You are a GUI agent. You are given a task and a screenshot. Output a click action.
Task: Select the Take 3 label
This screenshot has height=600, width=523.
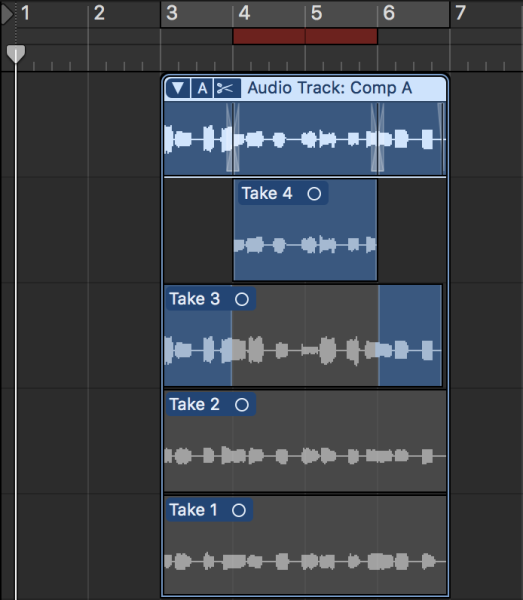pos(195,299)
